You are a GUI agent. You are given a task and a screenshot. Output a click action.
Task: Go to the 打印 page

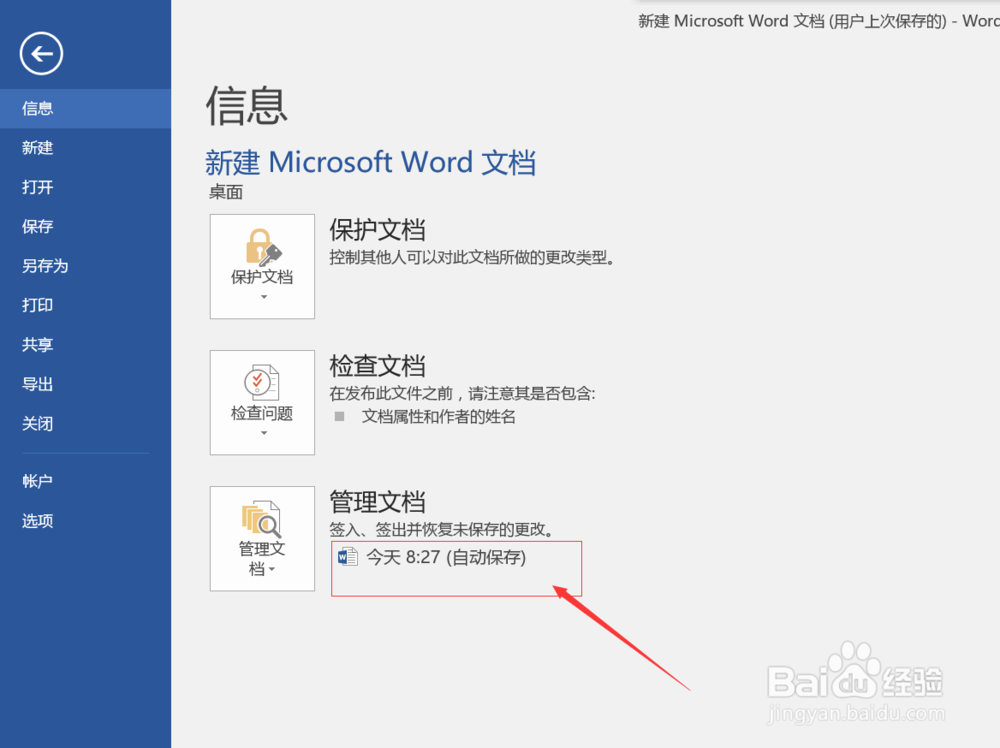pos(85,305)
